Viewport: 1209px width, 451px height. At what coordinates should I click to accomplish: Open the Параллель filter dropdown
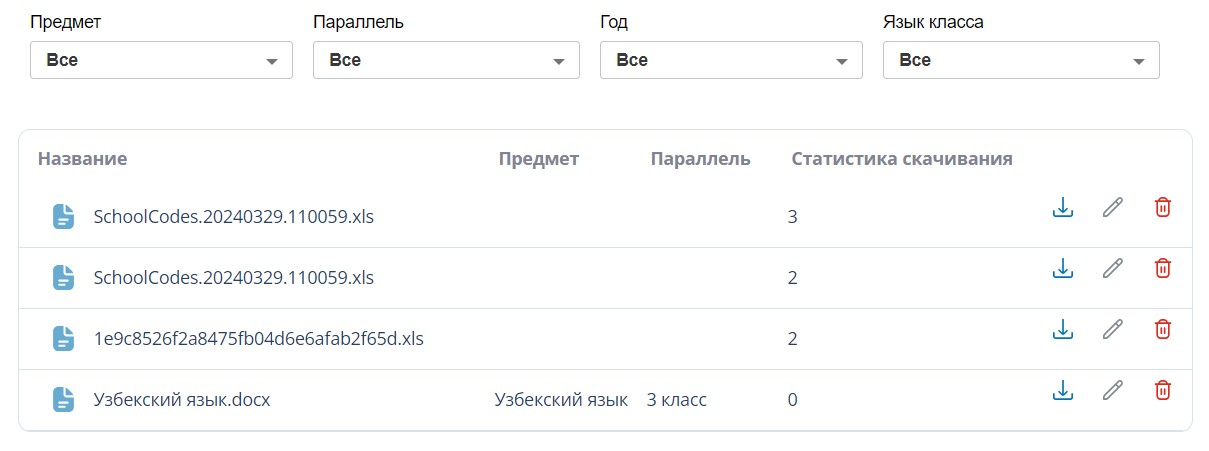pyautogui.click(x=446, y=60)
